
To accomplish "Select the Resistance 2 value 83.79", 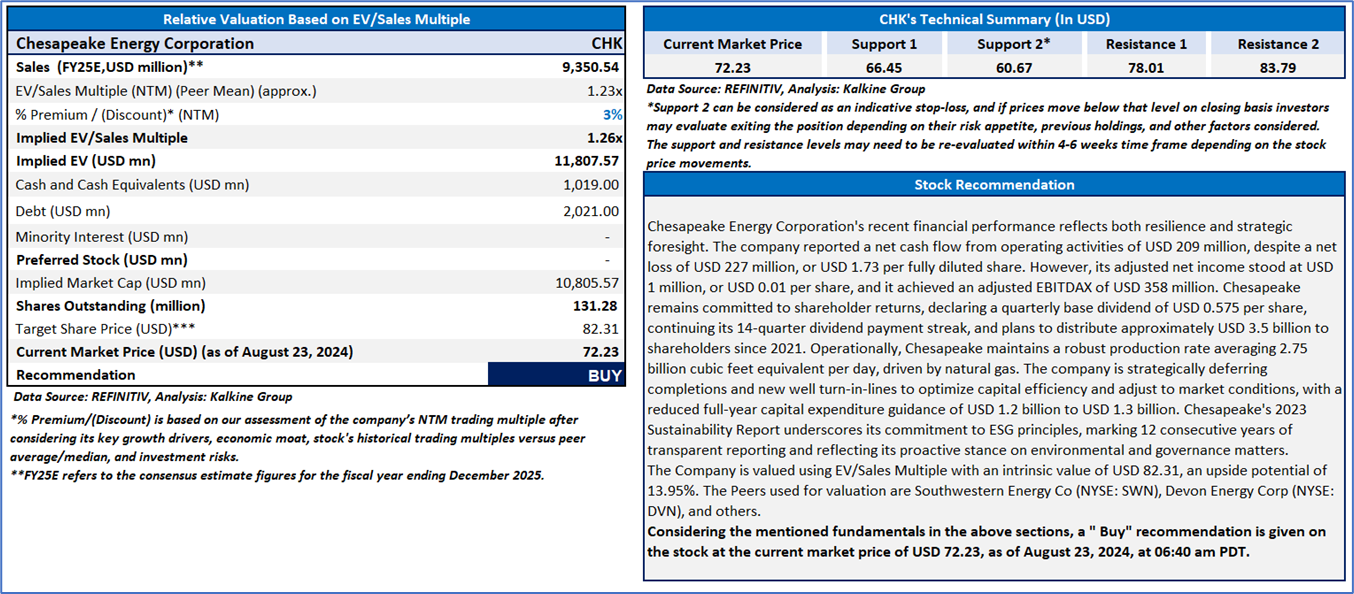I will [1278, 65].
